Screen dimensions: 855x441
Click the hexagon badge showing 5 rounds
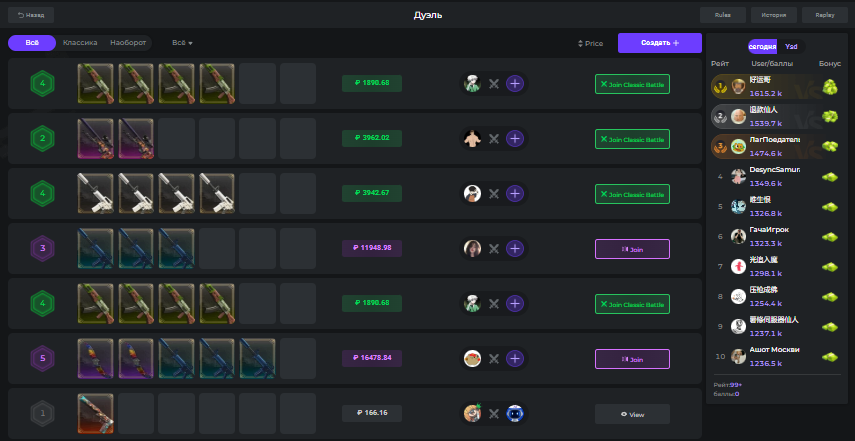coord(42,359)
